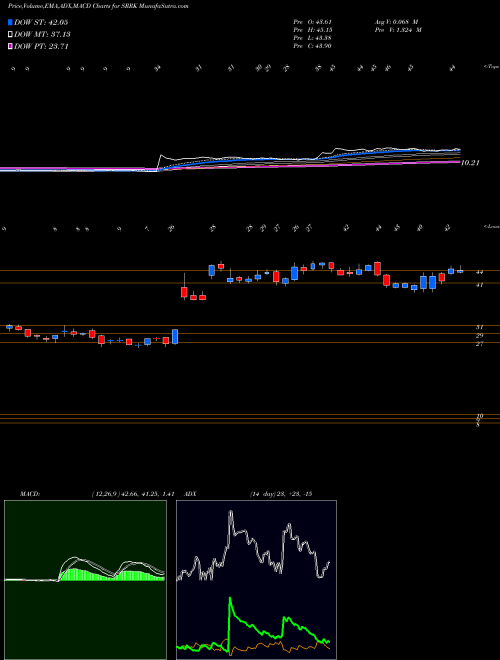The height and width of the screenshot is (660, 500).
Task: Click the 'Pre O: 43.61' value
Action: [x=313, y=22]
